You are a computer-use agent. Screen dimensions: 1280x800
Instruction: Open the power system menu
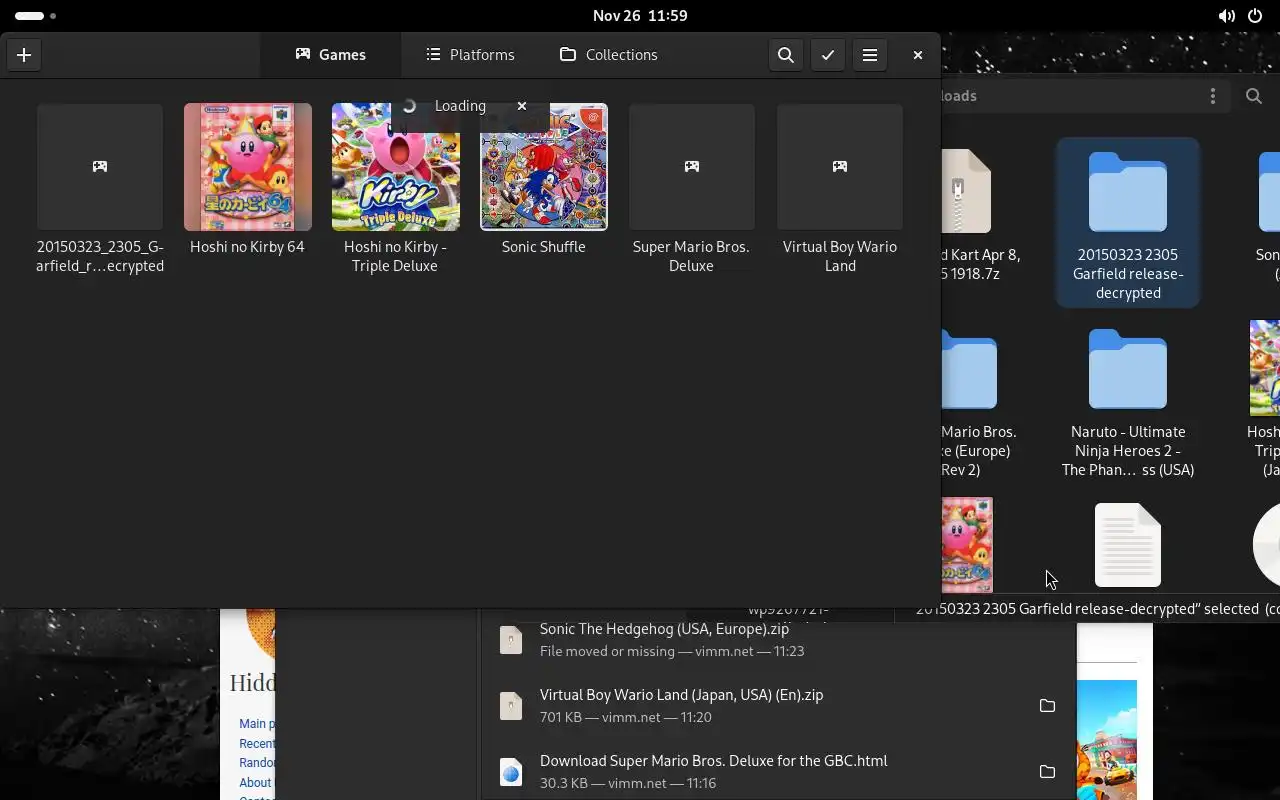point(1255,16)
